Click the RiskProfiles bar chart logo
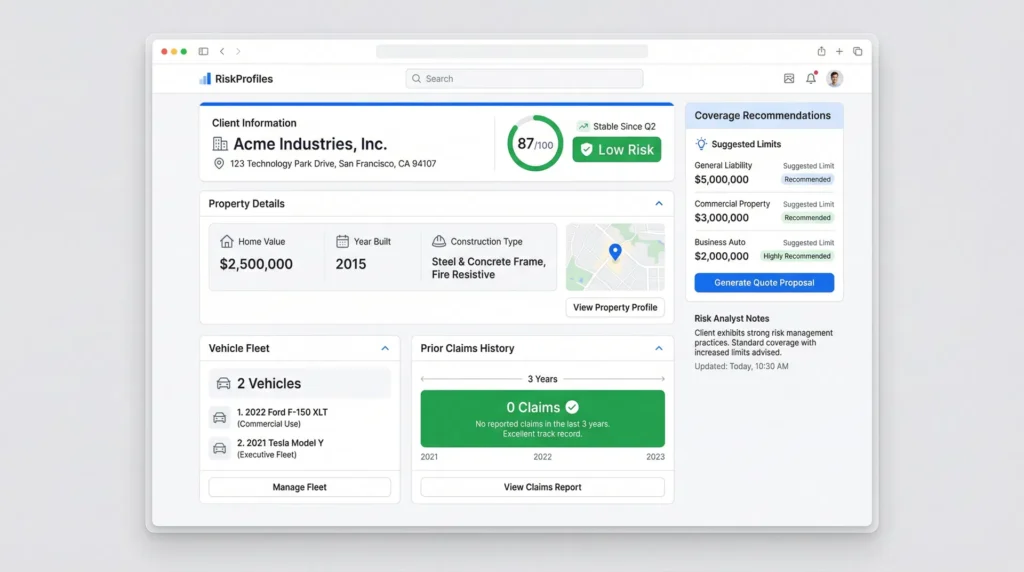The image size is (1024, 572). [205, 79]
